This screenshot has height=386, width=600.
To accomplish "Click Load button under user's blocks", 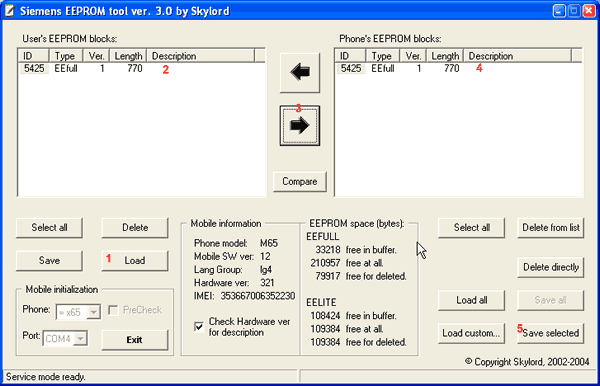I will click(x=135, y=261).
